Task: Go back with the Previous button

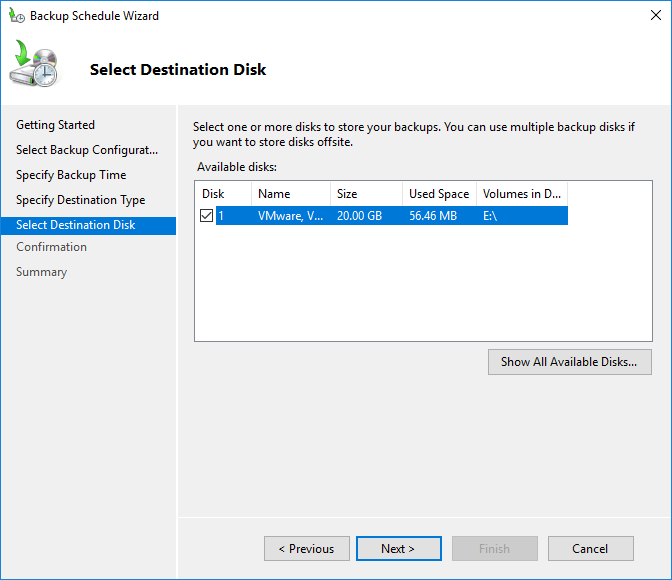Action: pyautogui.click(x=307, y=548)
